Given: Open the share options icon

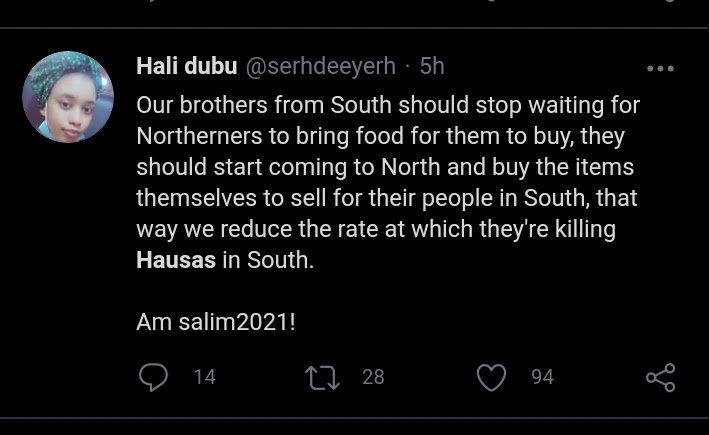Looking at the screenshot, I should (660, 377).
